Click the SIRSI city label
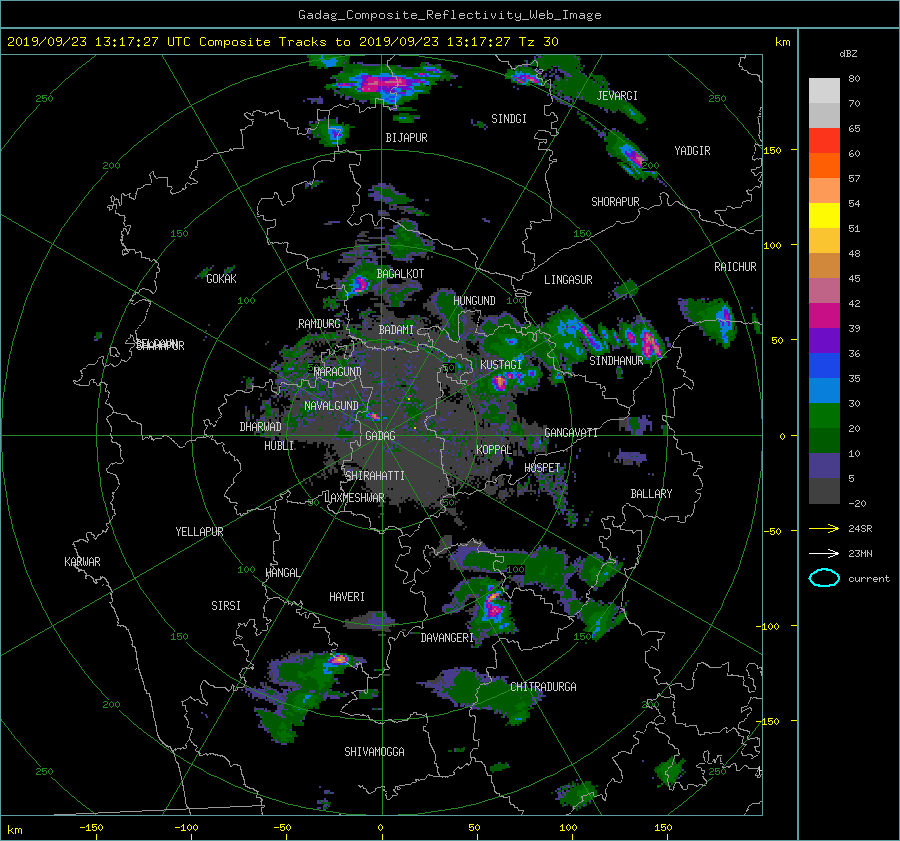 pos(226,606)
